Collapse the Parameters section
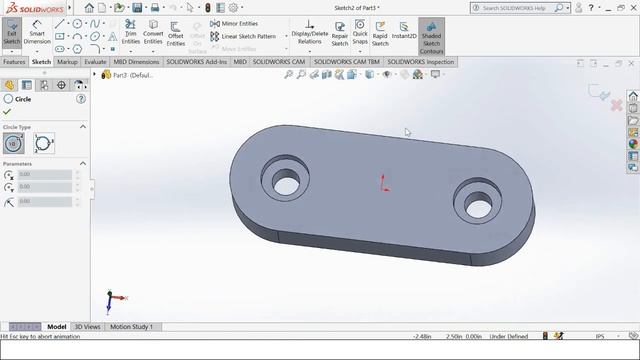This screenshot has width=640, height=360. pyautogui.click(x=83, y=164)
